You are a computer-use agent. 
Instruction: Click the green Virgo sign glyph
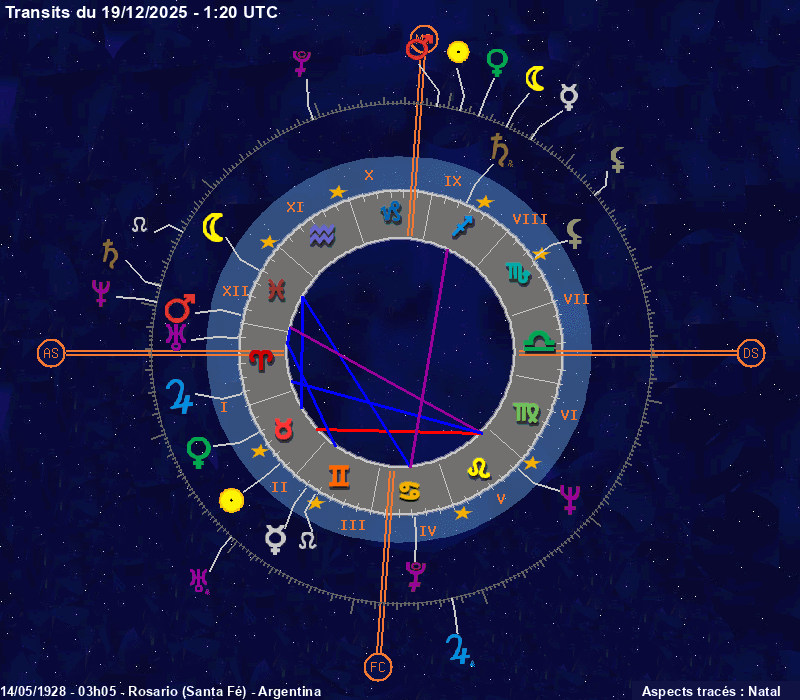click(524, 411)
